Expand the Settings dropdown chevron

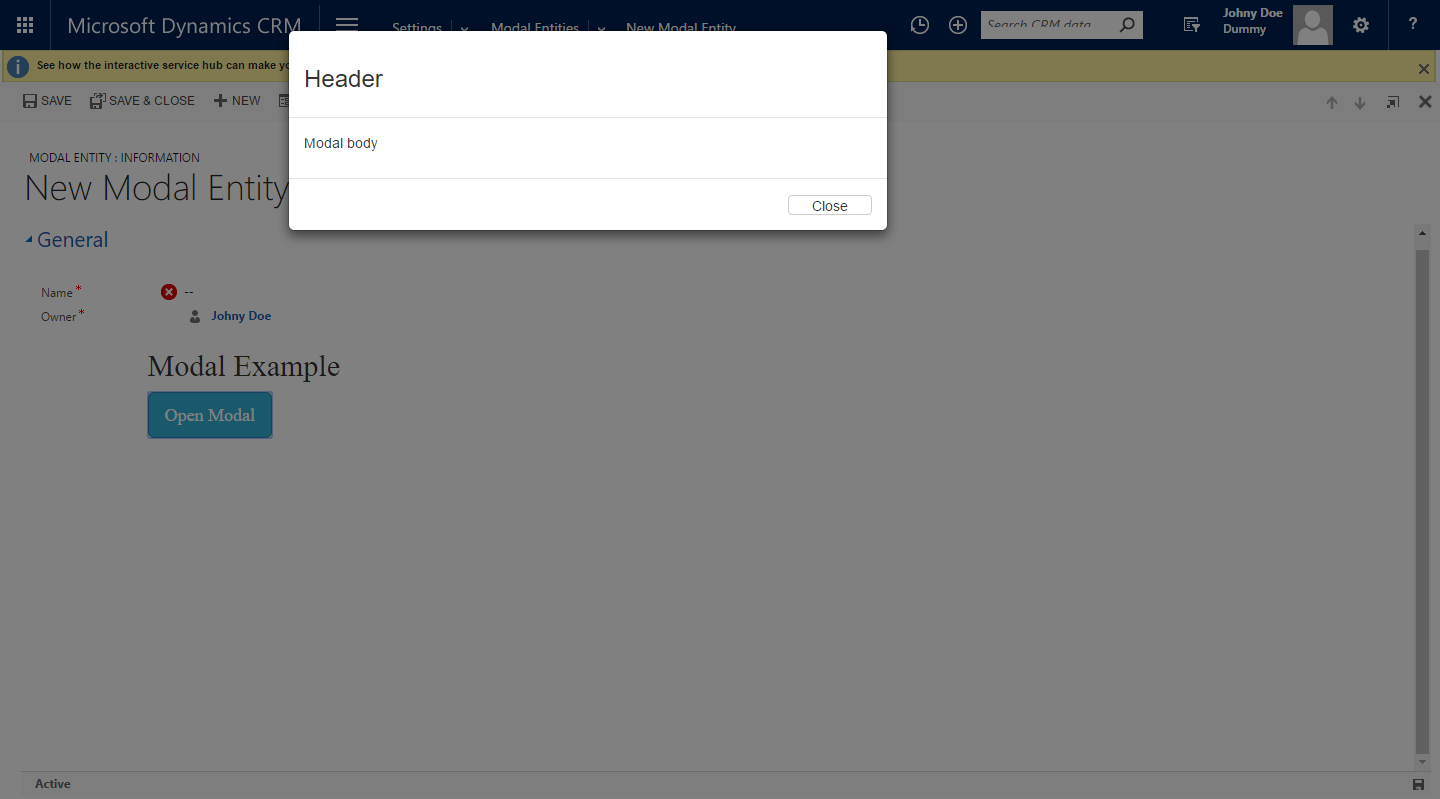[464, 29]
